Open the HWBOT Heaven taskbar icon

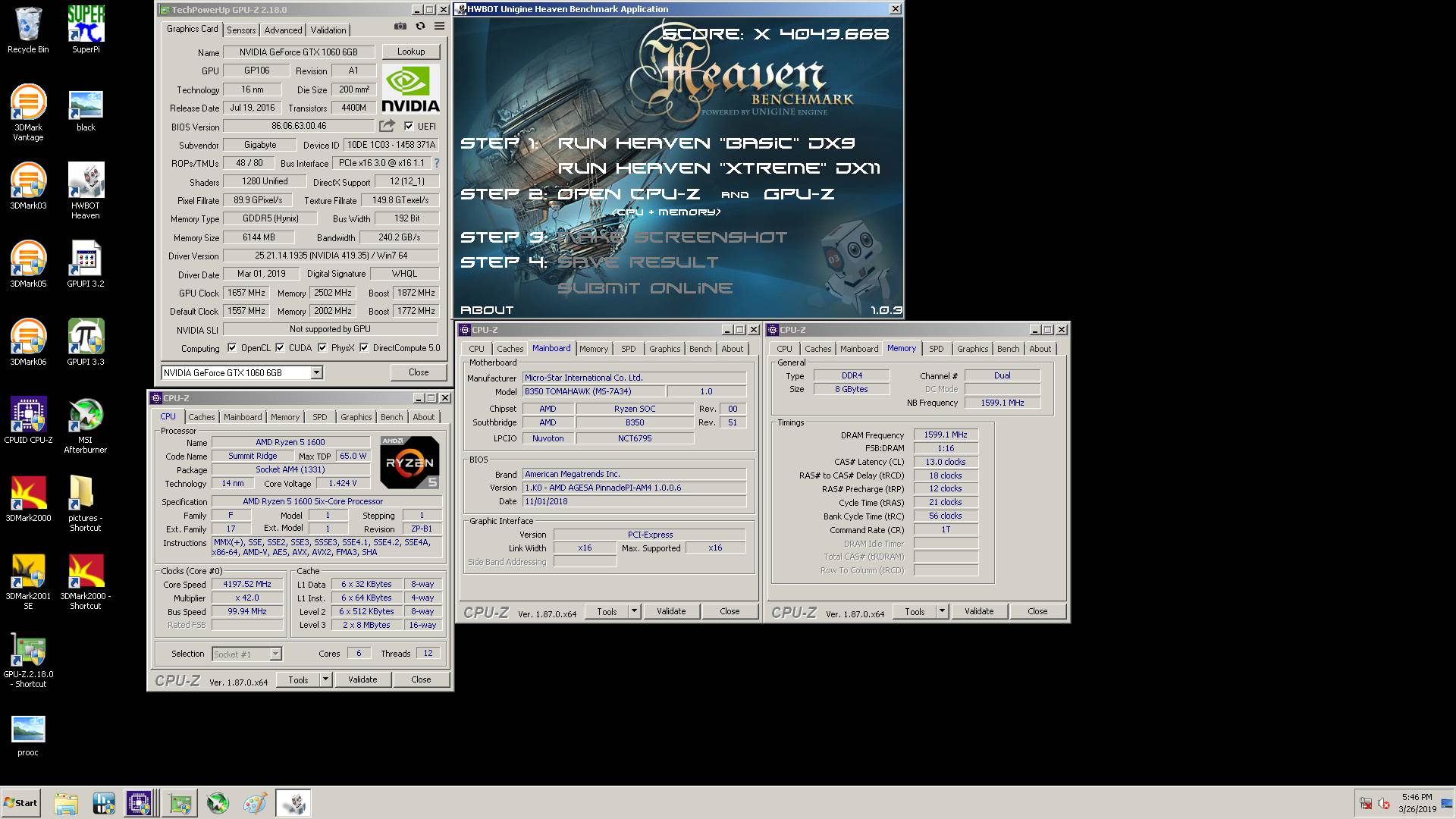[x=293, y=803]
